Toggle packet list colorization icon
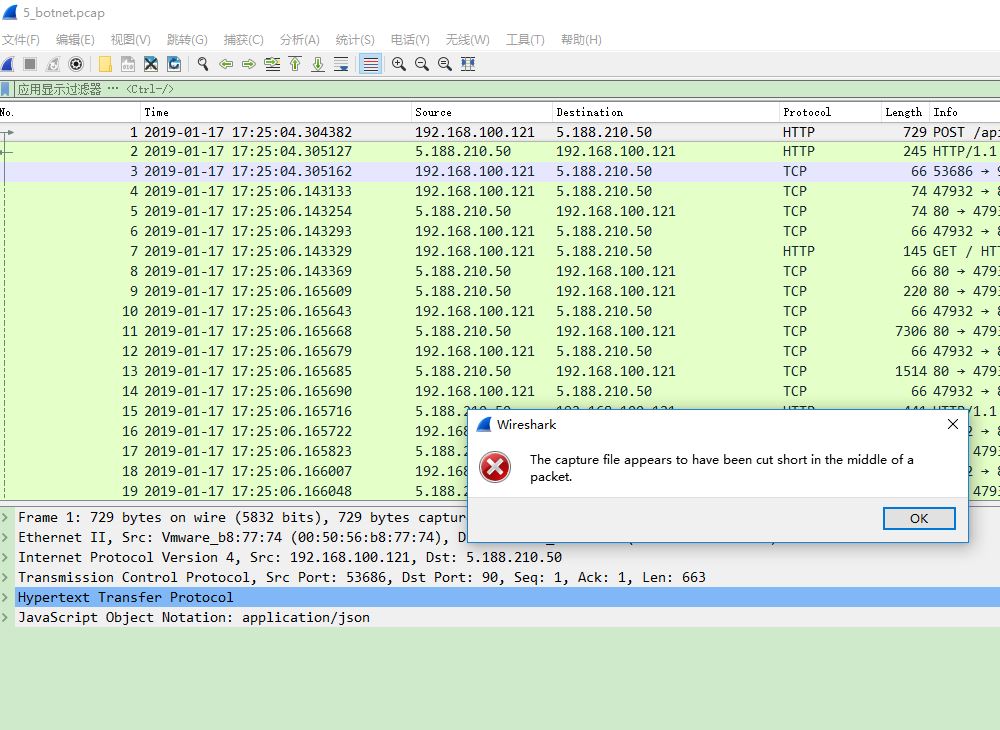1000x730 pixels. (371, 64)
